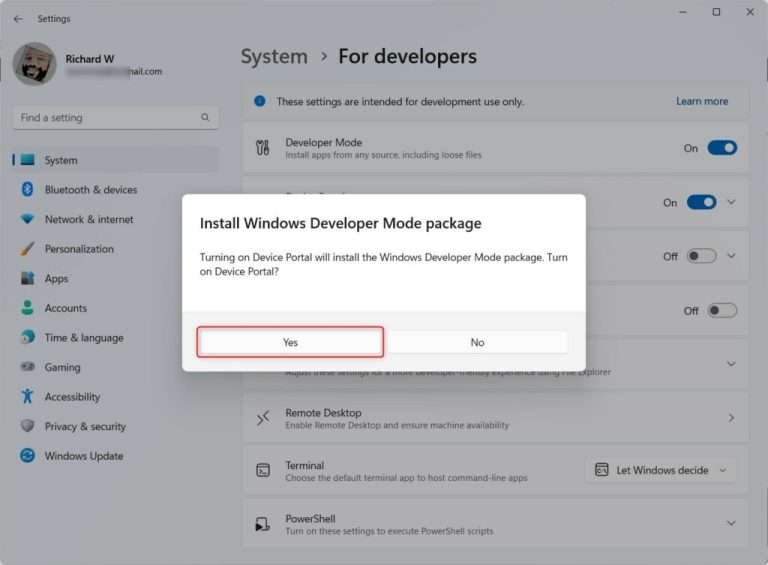Image resolution: width=768 pixels, height=565 pixels.
Task: Click 'Remote Desktop' row title text
Action: [x=323, y=413]
